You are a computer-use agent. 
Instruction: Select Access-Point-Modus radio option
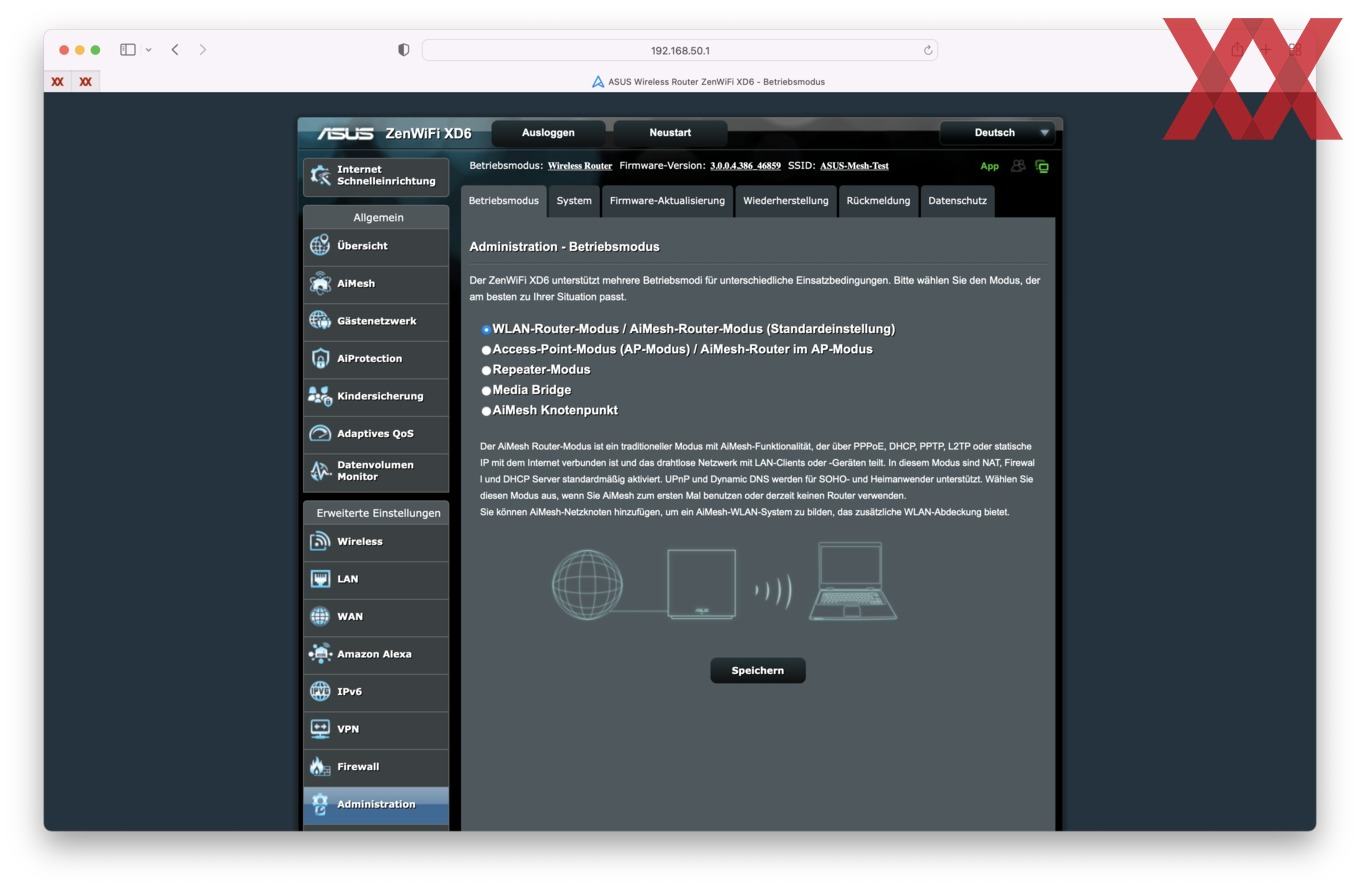point(487,350)
